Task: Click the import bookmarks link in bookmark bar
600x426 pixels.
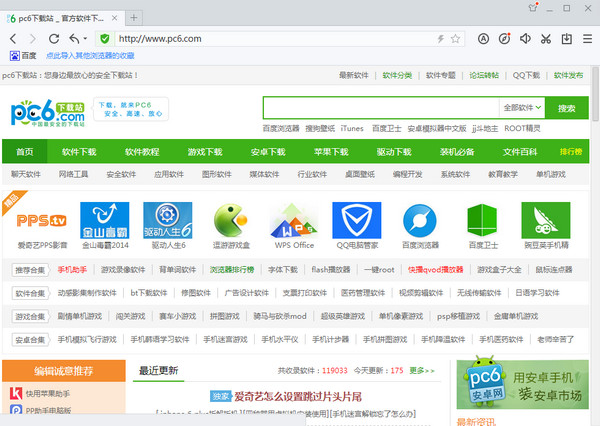Action: click(90, 56)
